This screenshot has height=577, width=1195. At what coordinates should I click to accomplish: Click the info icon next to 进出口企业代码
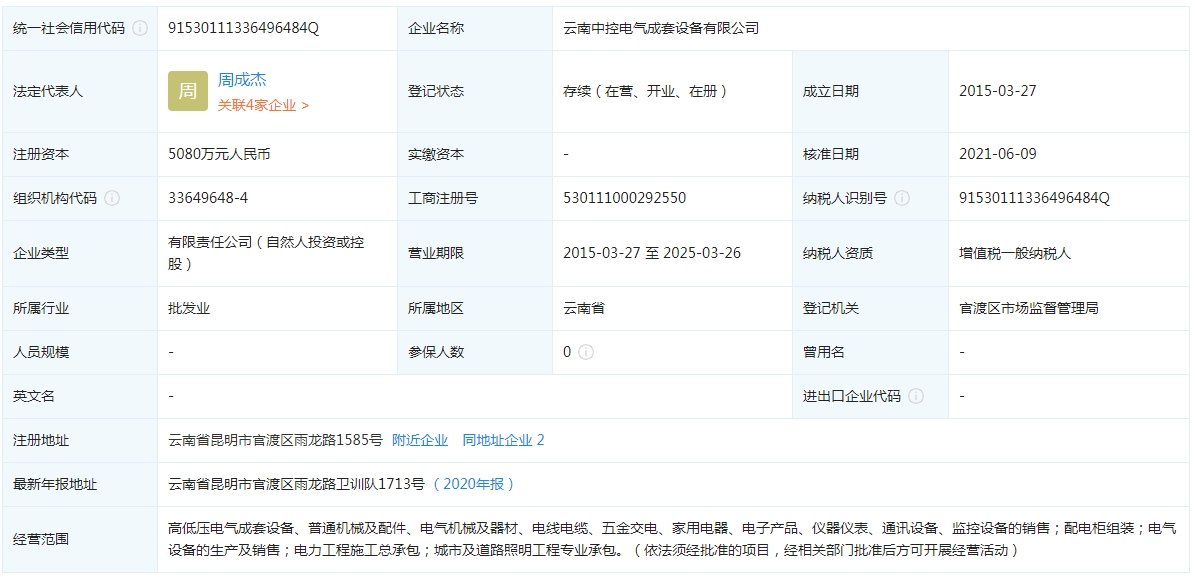point(916,396)
